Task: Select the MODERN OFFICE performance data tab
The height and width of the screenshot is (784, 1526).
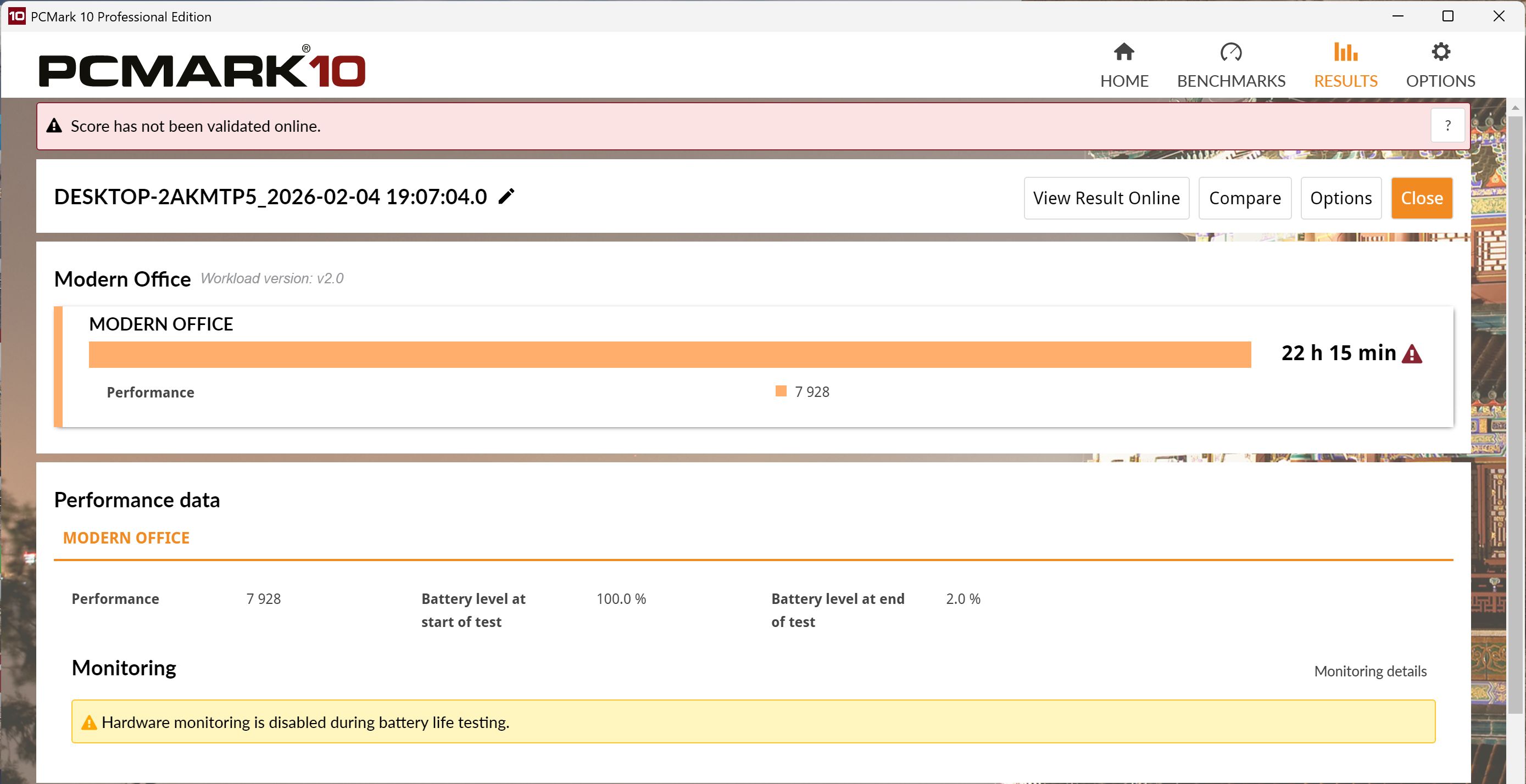Action: (x=126, y=537)
